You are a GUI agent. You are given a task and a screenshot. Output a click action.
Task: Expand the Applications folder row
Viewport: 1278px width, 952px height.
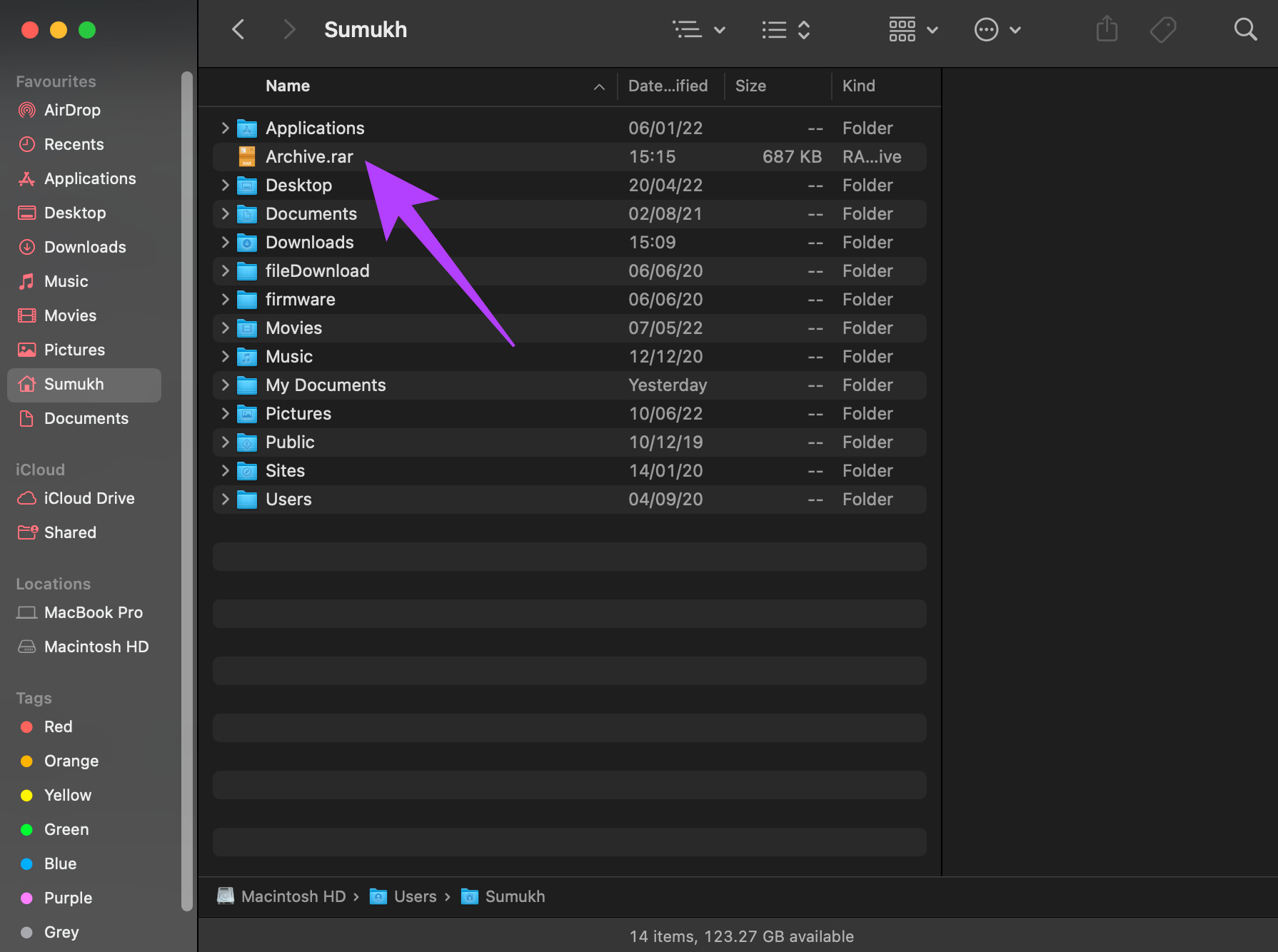point(225,128)
